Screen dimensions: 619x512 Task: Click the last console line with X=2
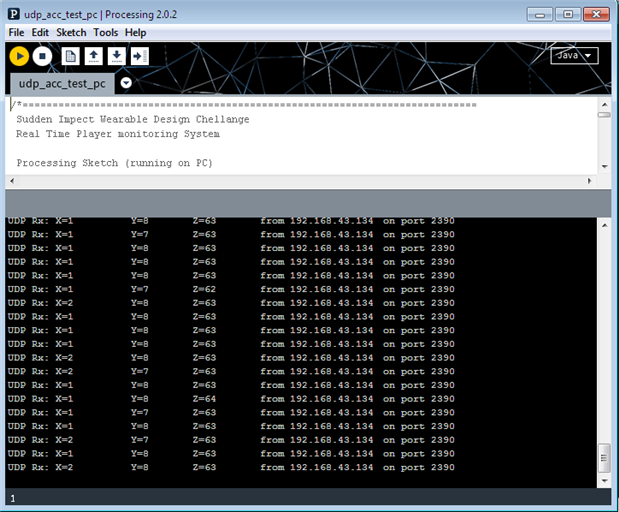(x=231, y=467)
